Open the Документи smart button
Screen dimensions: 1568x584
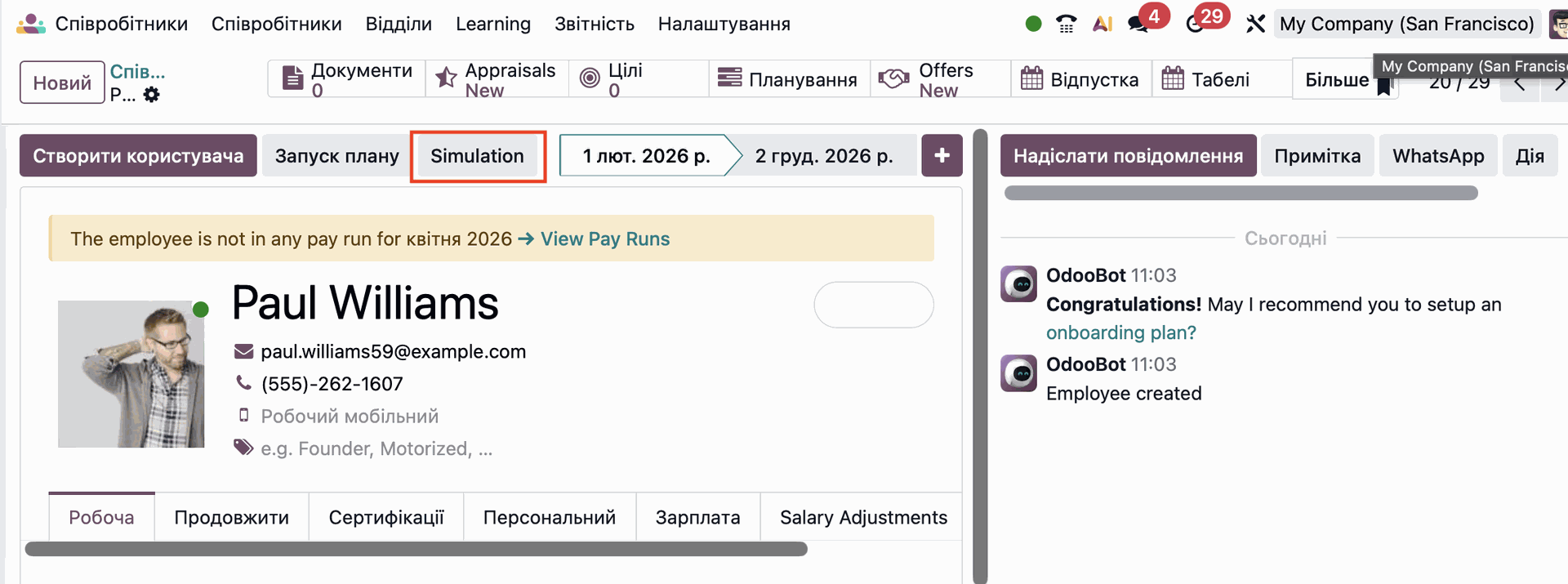347,79
